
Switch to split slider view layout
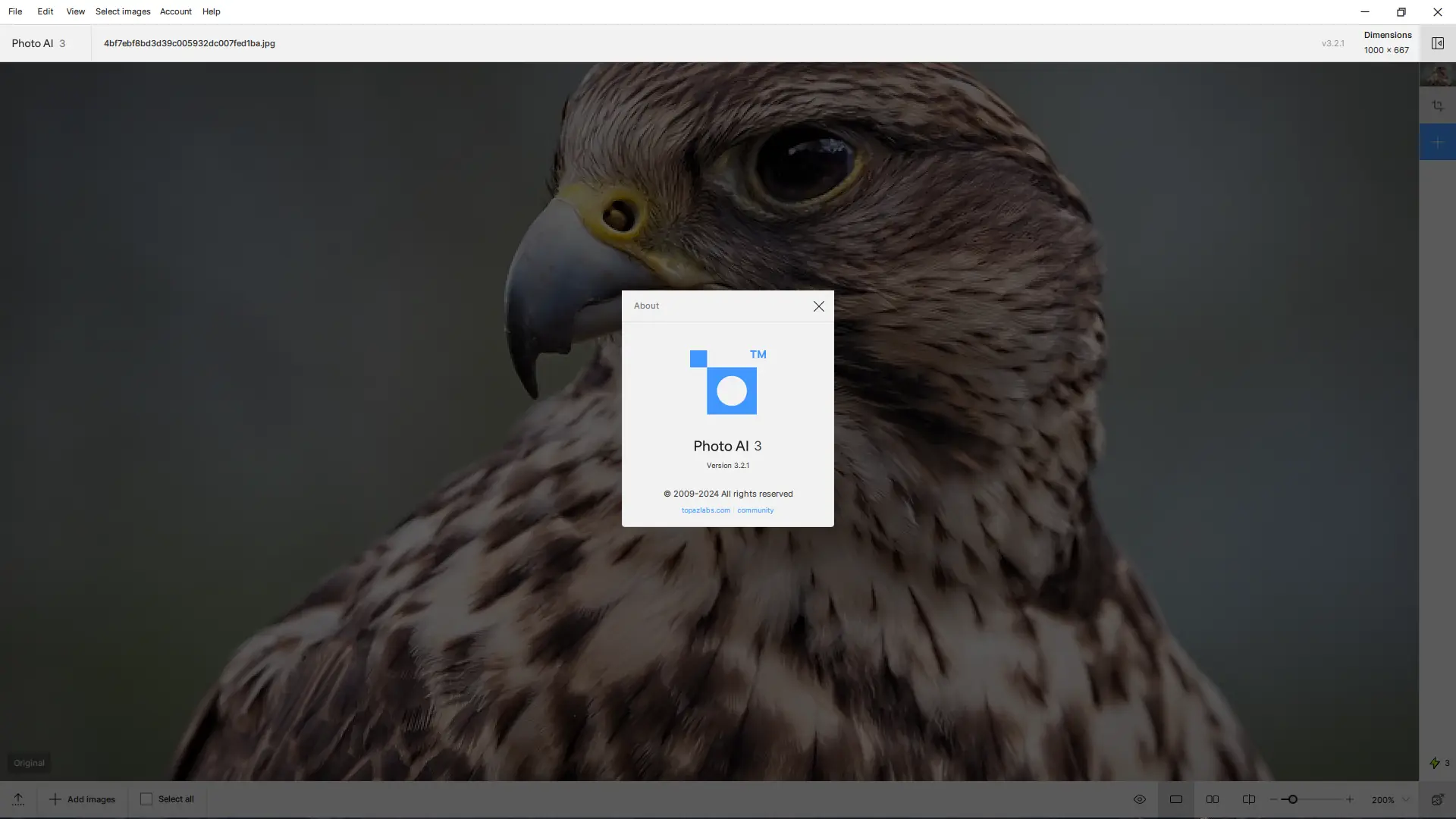click(1249, 799)
